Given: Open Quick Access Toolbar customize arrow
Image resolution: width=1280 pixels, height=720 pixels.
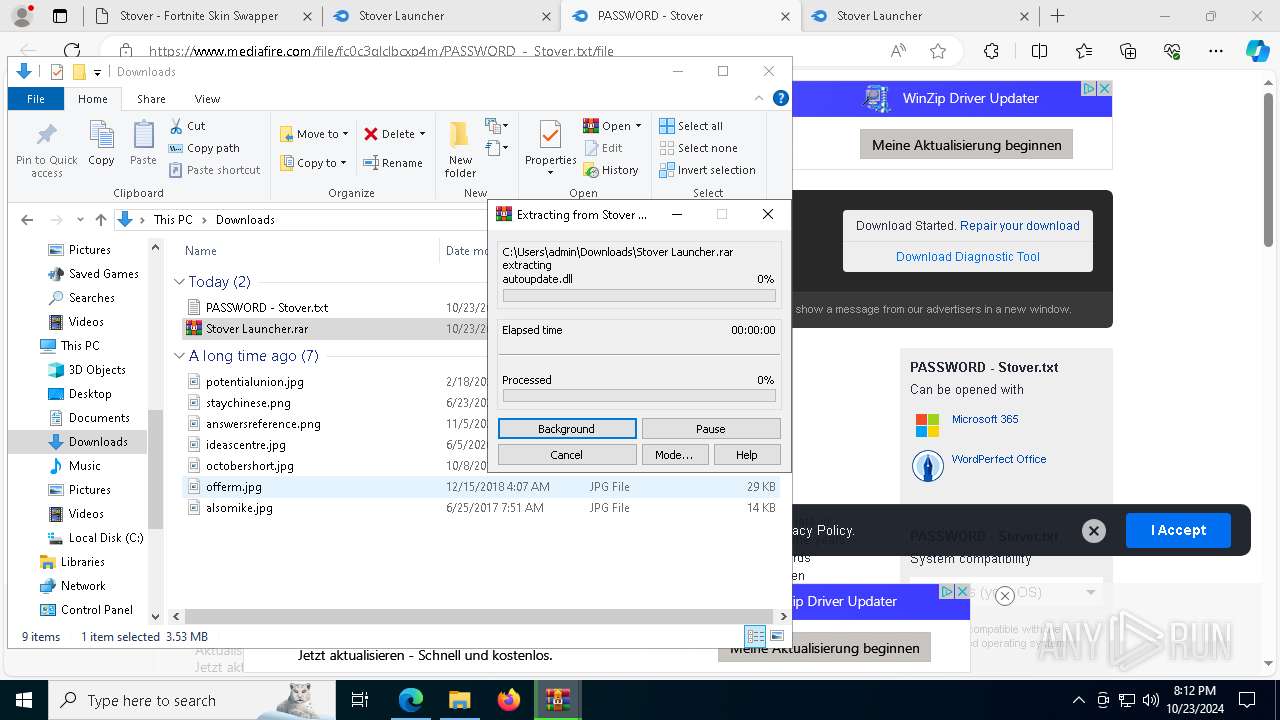Looking at the screenshot, I should click(97, 72).
